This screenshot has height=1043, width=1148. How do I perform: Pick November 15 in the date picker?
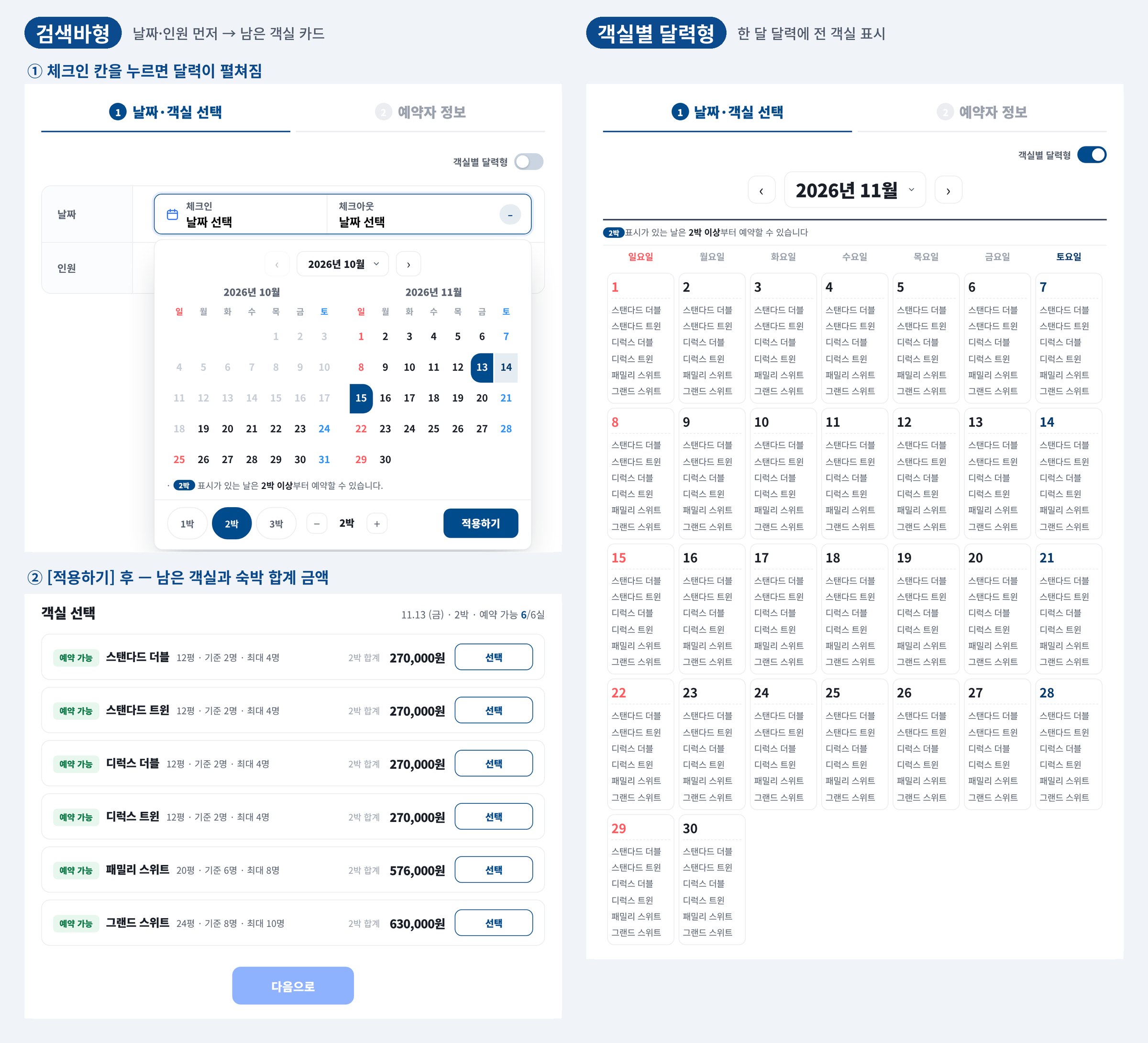(x=361, y=398)
